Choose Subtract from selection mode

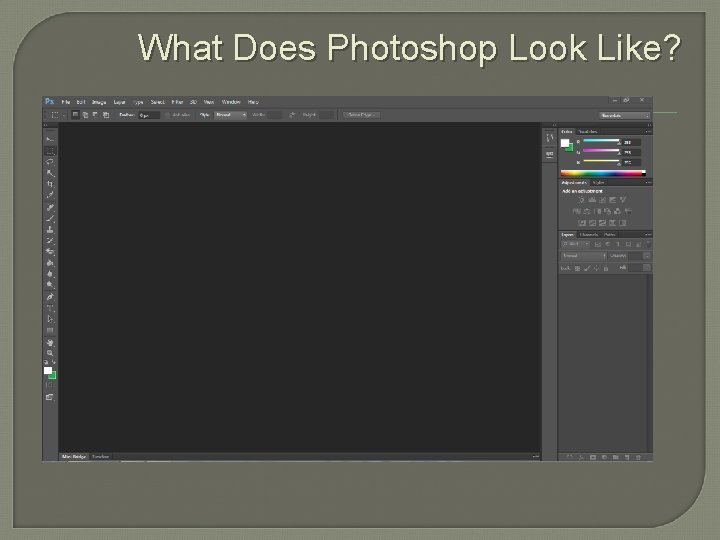[96, 115]
